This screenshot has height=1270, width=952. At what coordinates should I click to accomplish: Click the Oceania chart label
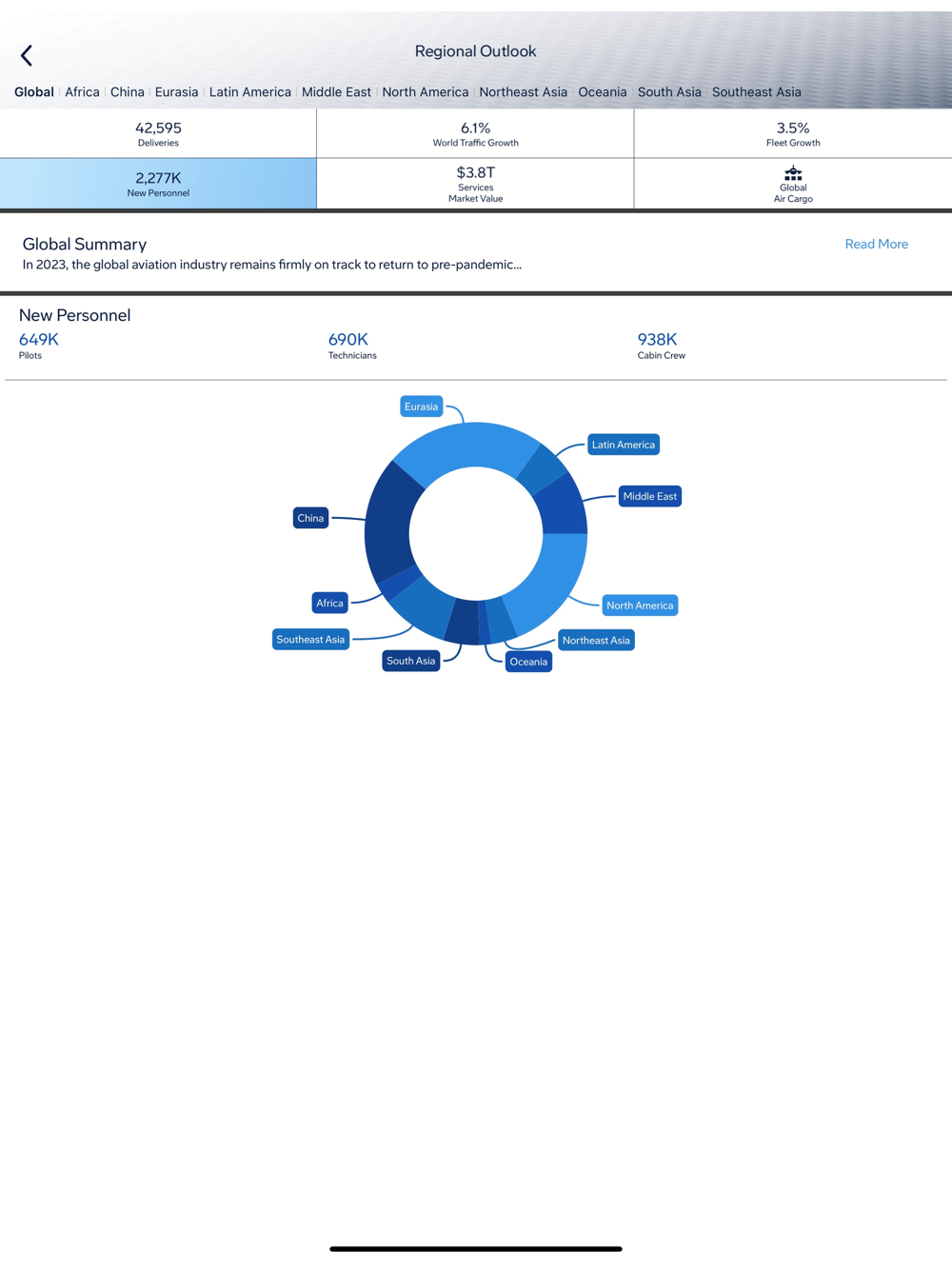tap(528, 662)
